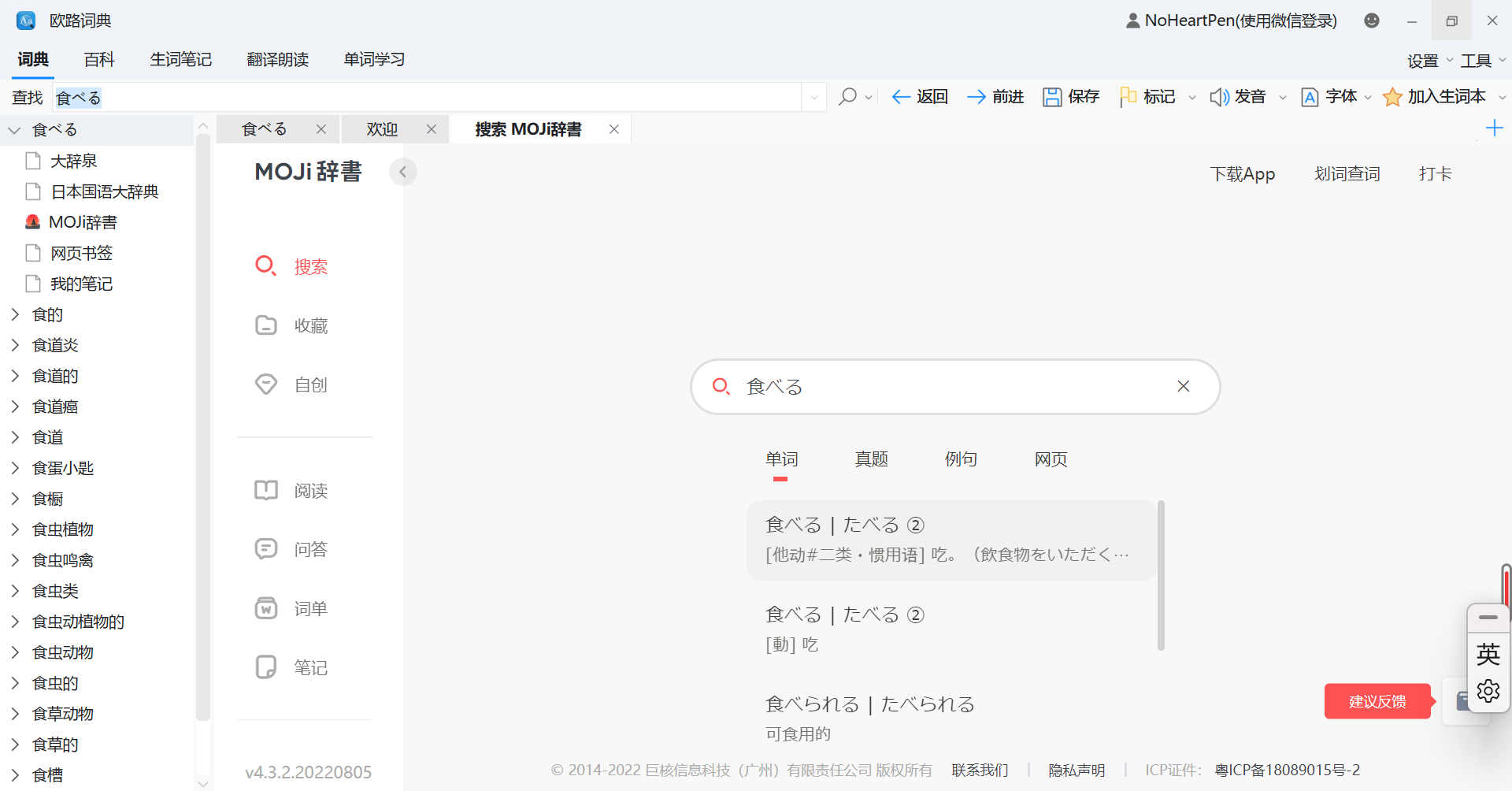Open the search history dropdown arrow
Viewport: 1512px width, 791px height.
click(x=814, y=98)
